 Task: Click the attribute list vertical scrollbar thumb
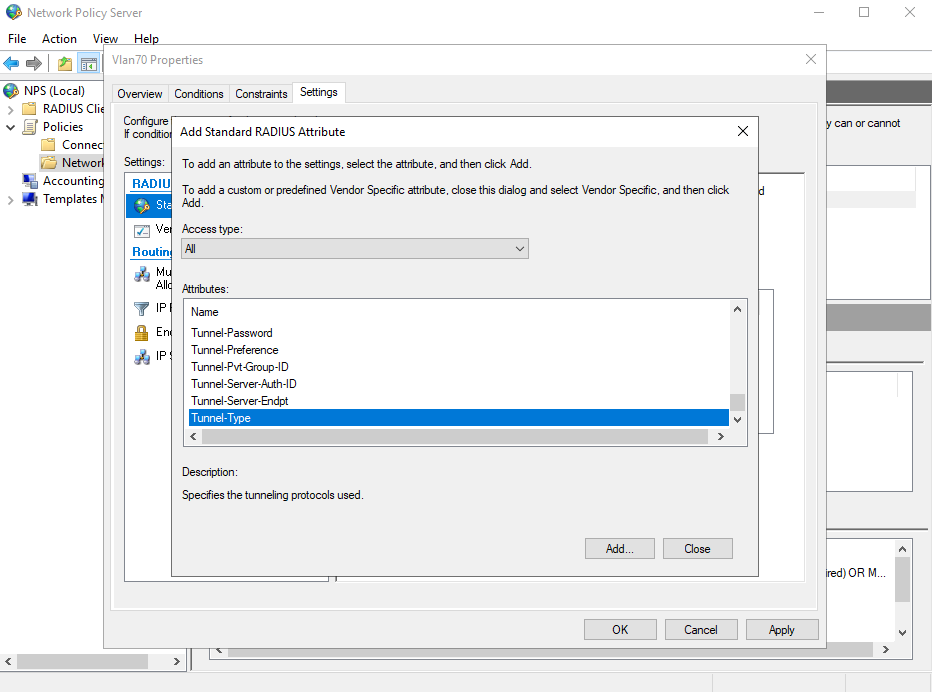pyautogui.click(x=738, y=402)
